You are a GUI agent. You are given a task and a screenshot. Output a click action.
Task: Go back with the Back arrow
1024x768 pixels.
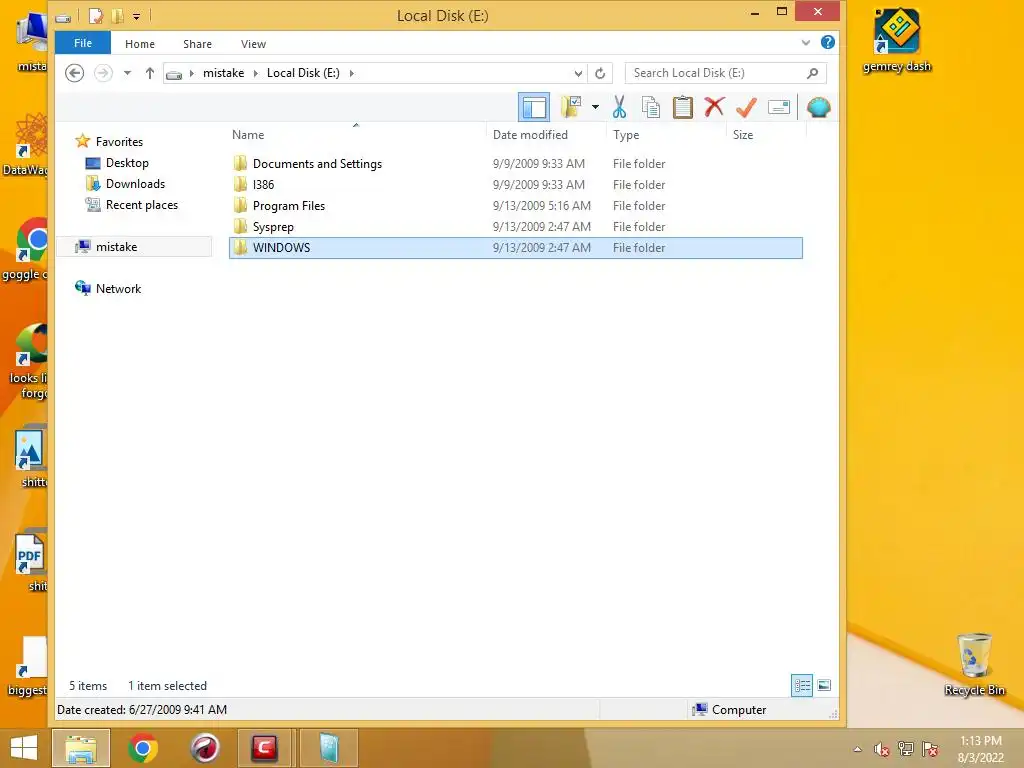74,73
